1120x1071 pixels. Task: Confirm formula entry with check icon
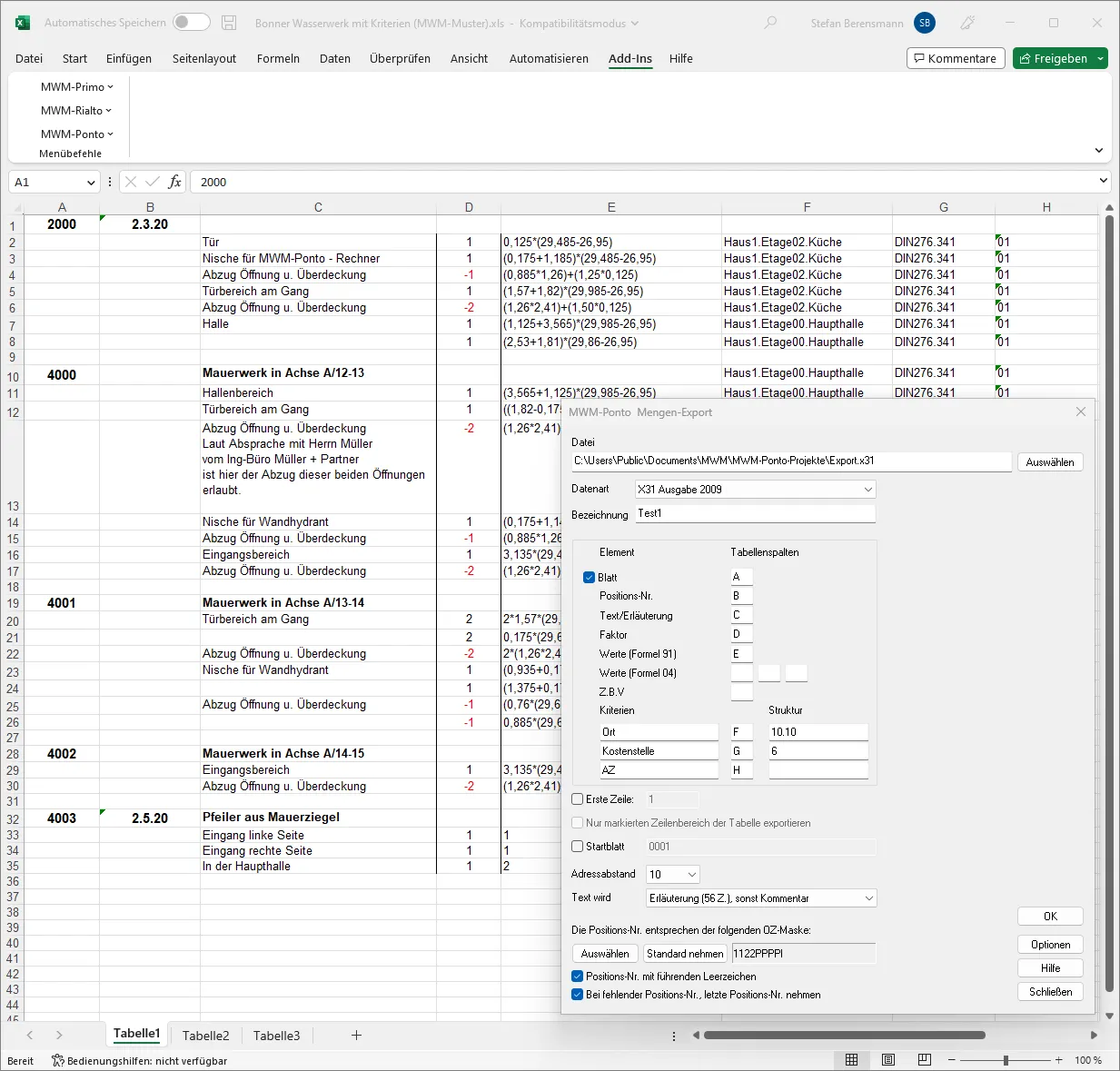[x=153, y=182]
